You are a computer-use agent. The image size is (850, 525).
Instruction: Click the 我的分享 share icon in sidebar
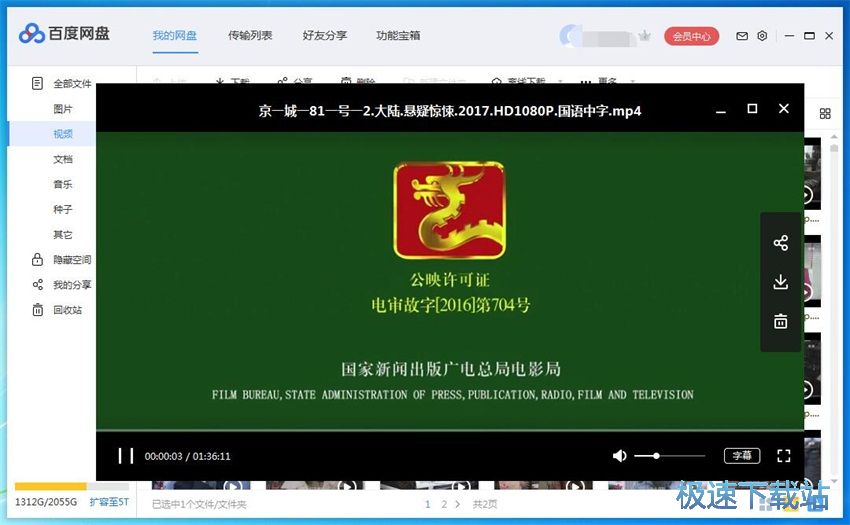(37, 285)
